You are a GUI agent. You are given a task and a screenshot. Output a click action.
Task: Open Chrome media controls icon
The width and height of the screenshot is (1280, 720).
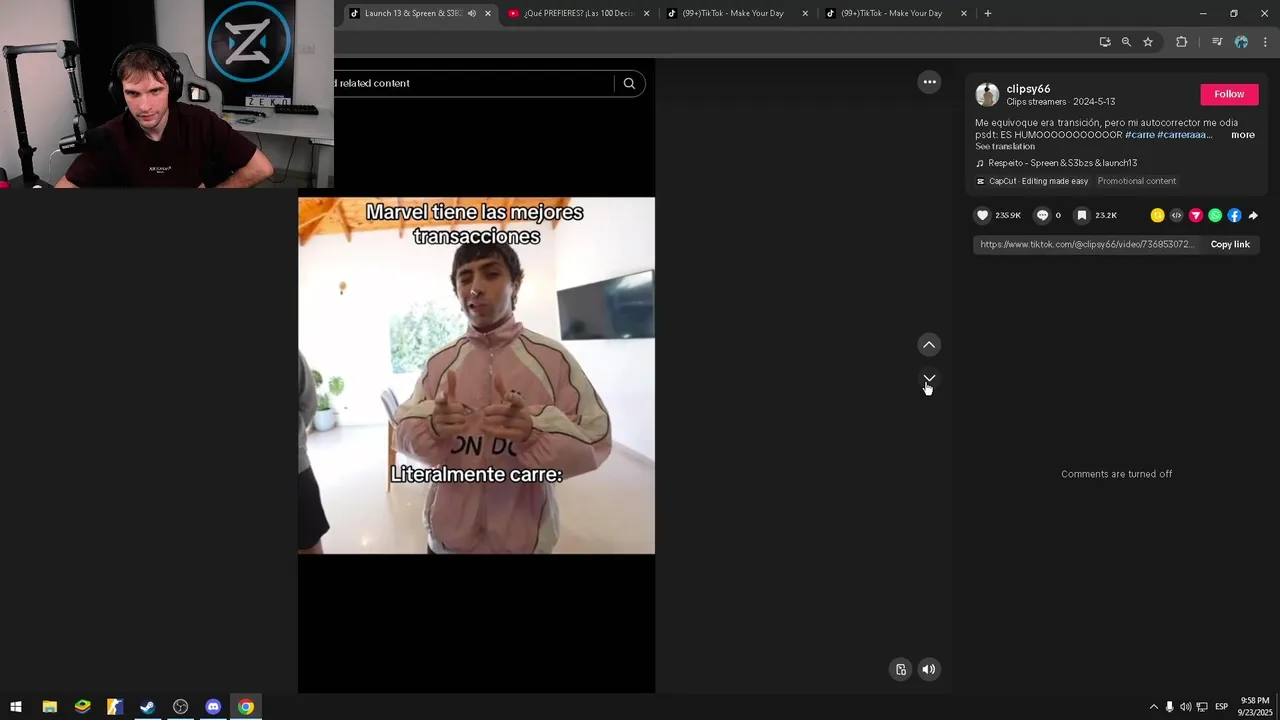[x=1217, y=42]
